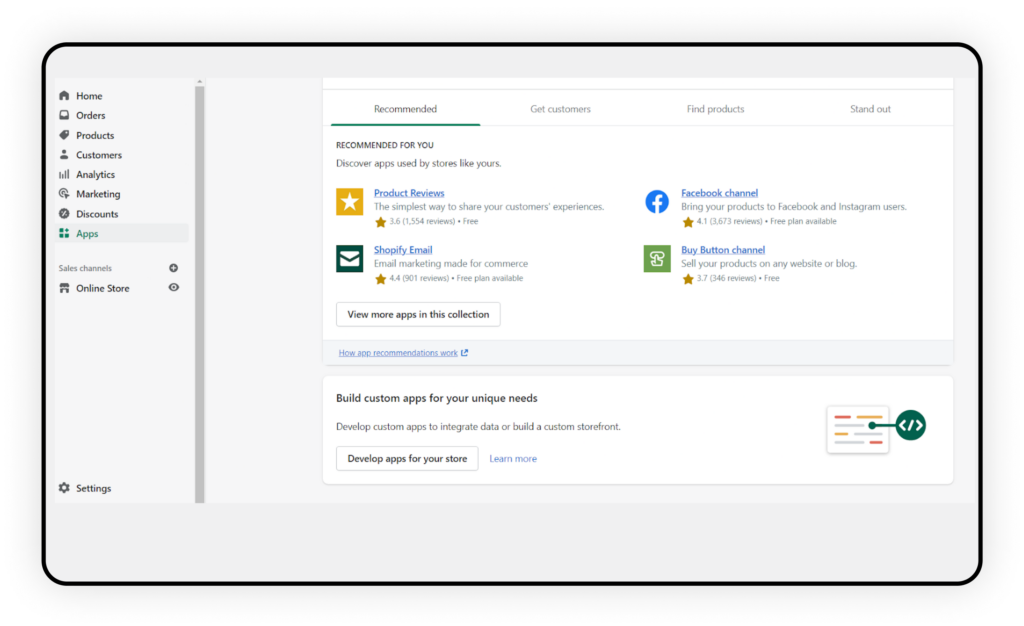The height and width of the screenshot is (626, 1024).
Task: Open Settings at sidebar bottom
Action: pos(93,488)
